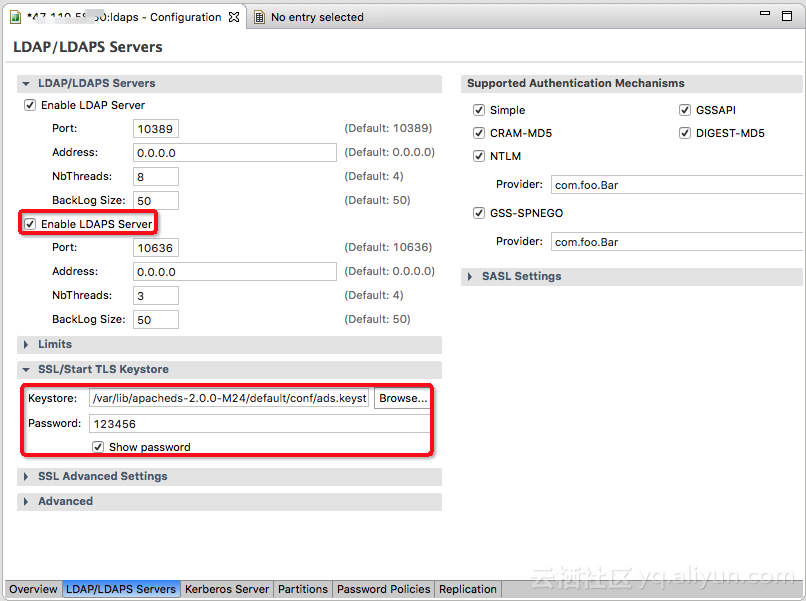Click the No entry selected tab icon
The image size is (806, 601).
coord(260,17)
